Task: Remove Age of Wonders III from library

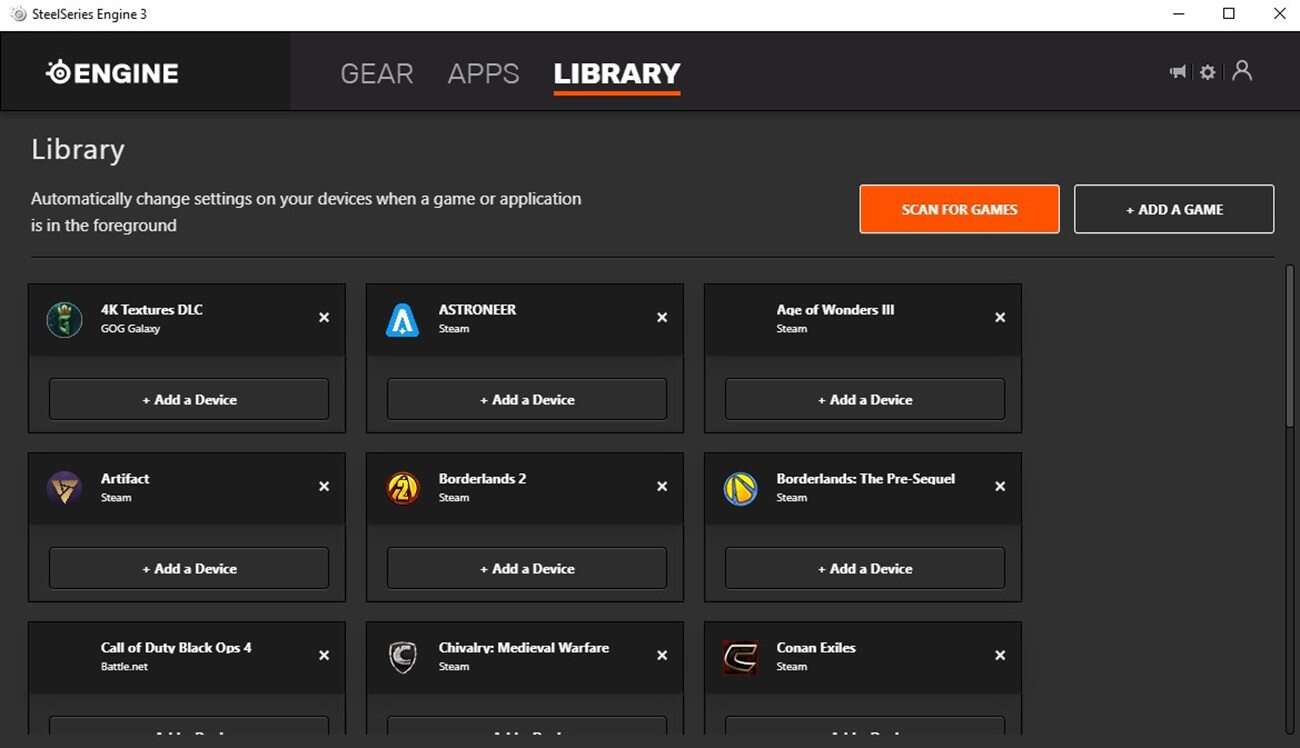Action: coord(1000,317)
